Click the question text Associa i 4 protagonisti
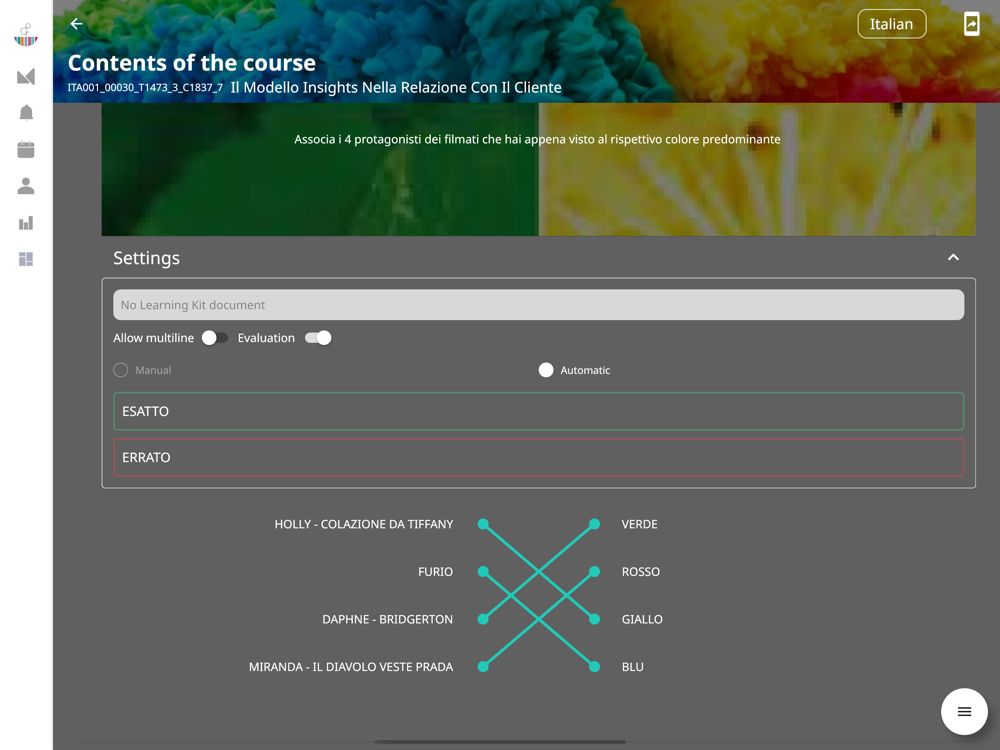Screen dimensions: 1000x750 pyautogui.click(x=537, y=139)
